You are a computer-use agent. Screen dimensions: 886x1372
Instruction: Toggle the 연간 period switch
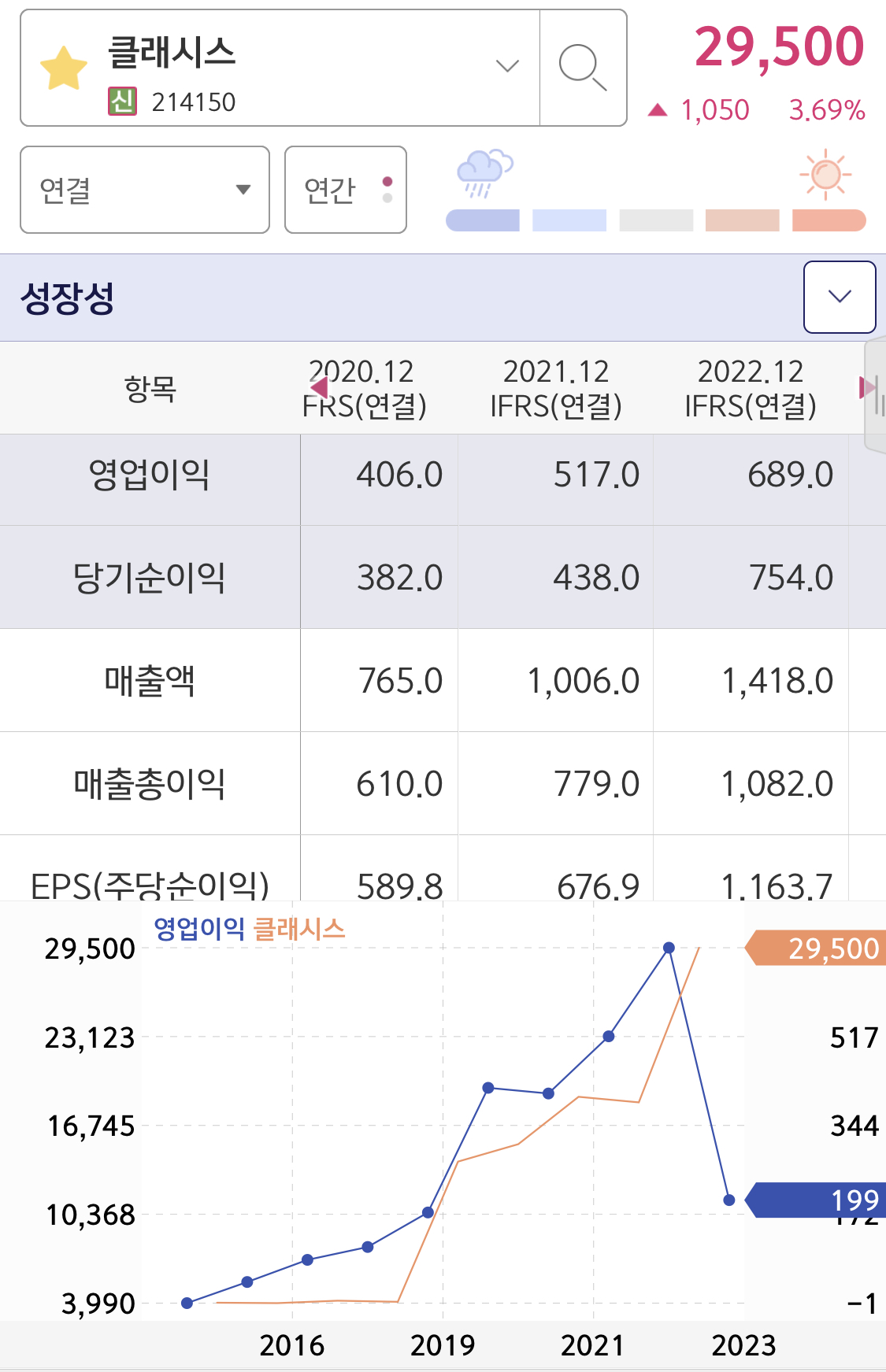coord(346,190)
